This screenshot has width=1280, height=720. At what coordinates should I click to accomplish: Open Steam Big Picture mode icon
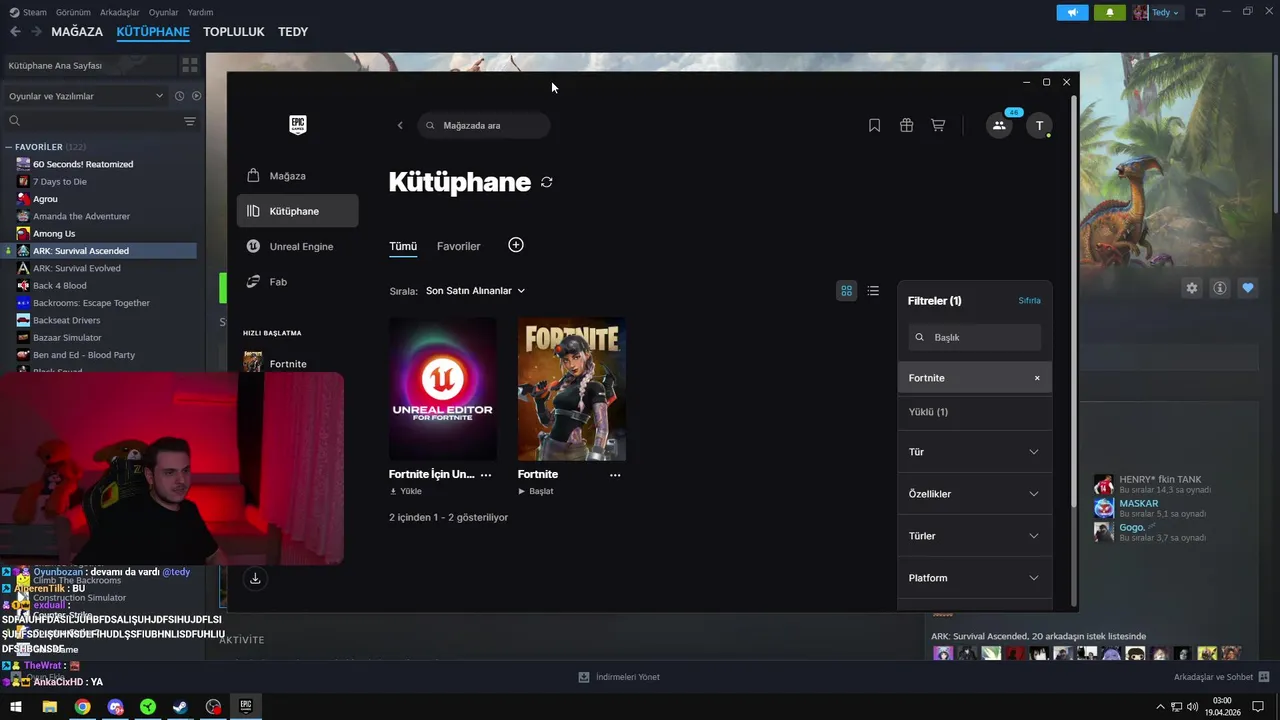pyautogui.click(x=1201, y=12)
